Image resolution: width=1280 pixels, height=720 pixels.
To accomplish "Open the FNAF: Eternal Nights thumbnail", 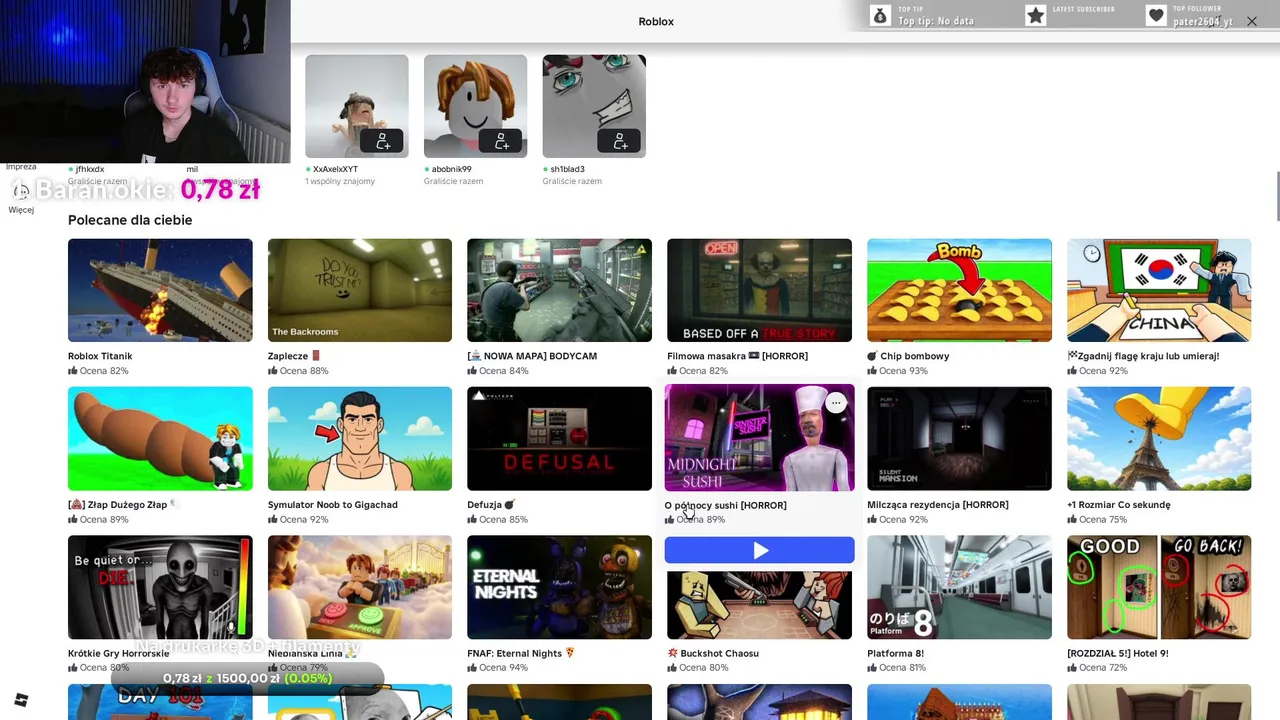I will point(559,587).
